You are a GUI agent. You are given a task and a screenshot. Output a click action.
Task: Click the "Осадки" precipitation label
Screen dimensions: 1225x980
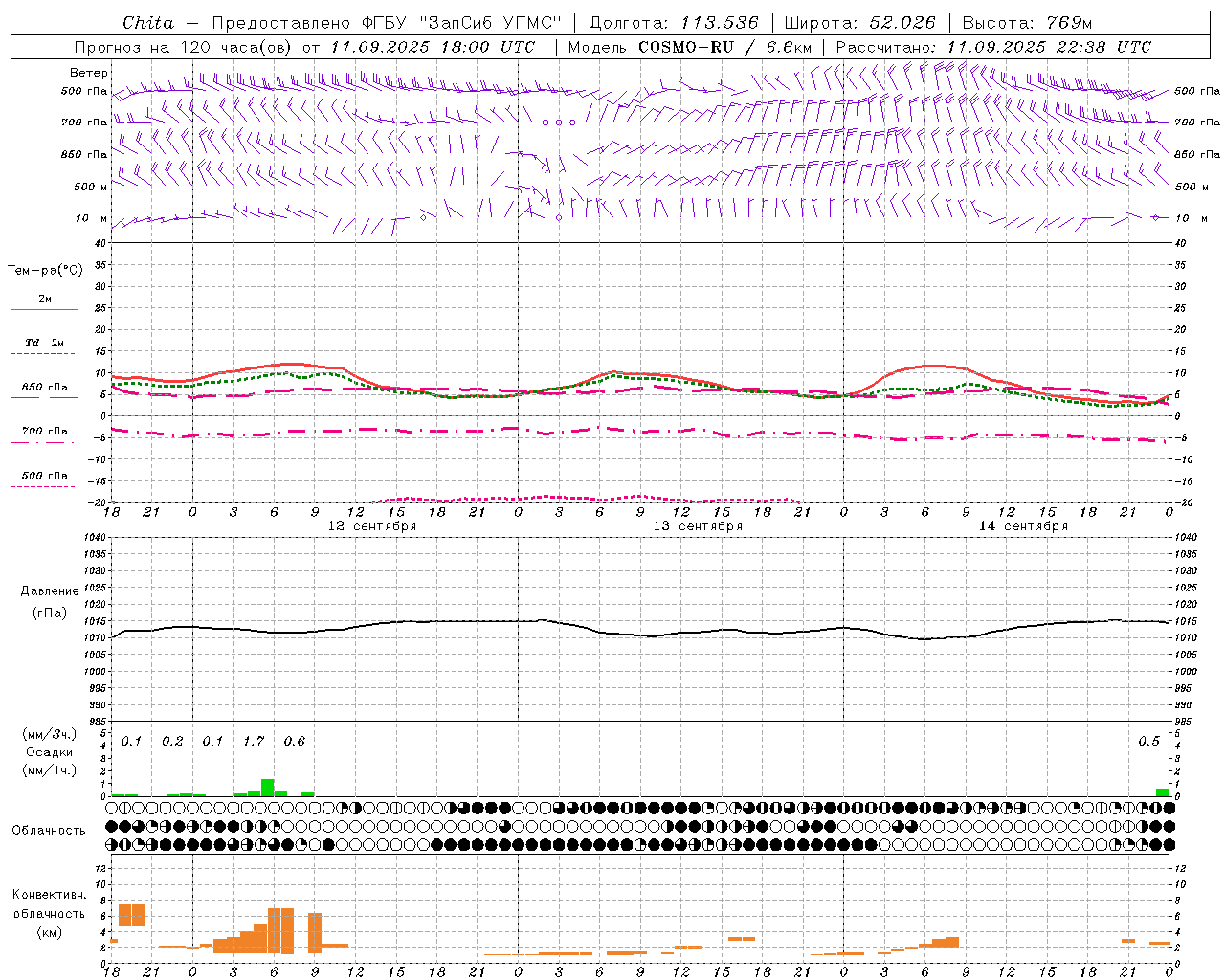(x=49, y=752)
